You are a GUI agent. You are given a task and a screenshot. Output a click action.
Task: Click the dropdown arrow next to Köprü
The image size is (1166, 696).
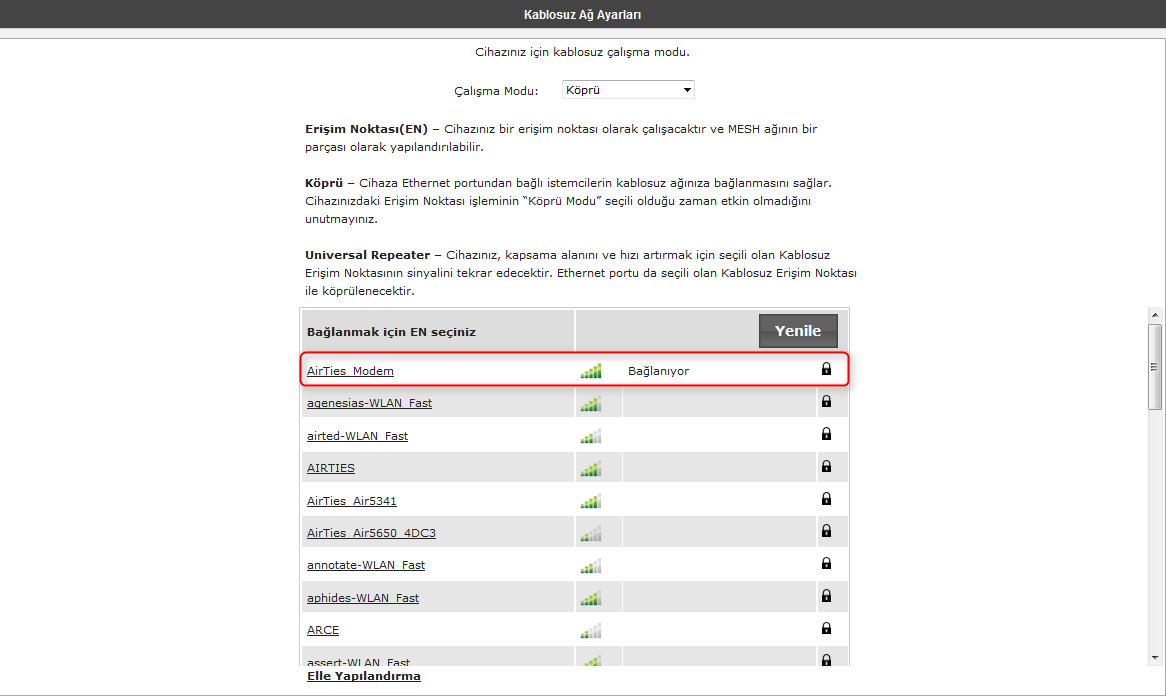pos(686,89)
